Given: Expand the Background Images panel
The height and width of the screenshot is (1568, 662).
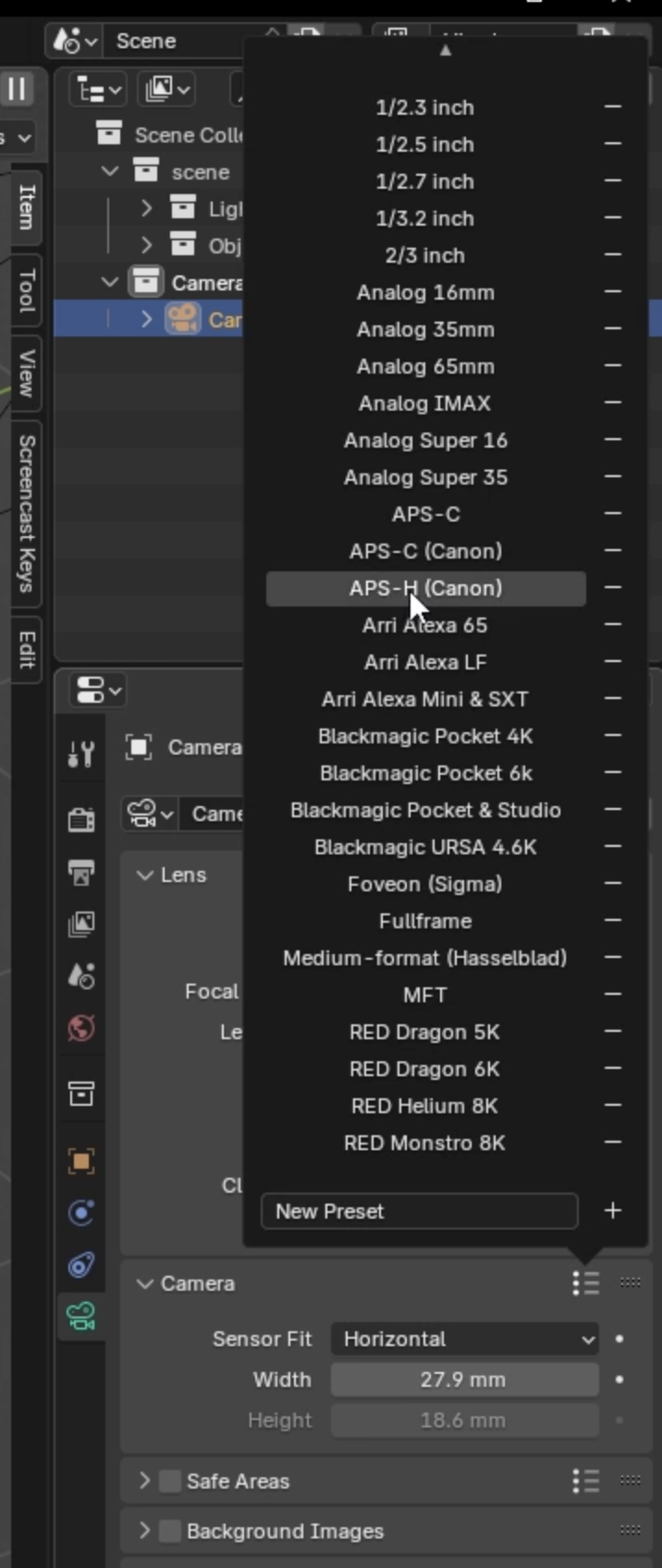Looking at the screenshot, I should [144, 1531].
